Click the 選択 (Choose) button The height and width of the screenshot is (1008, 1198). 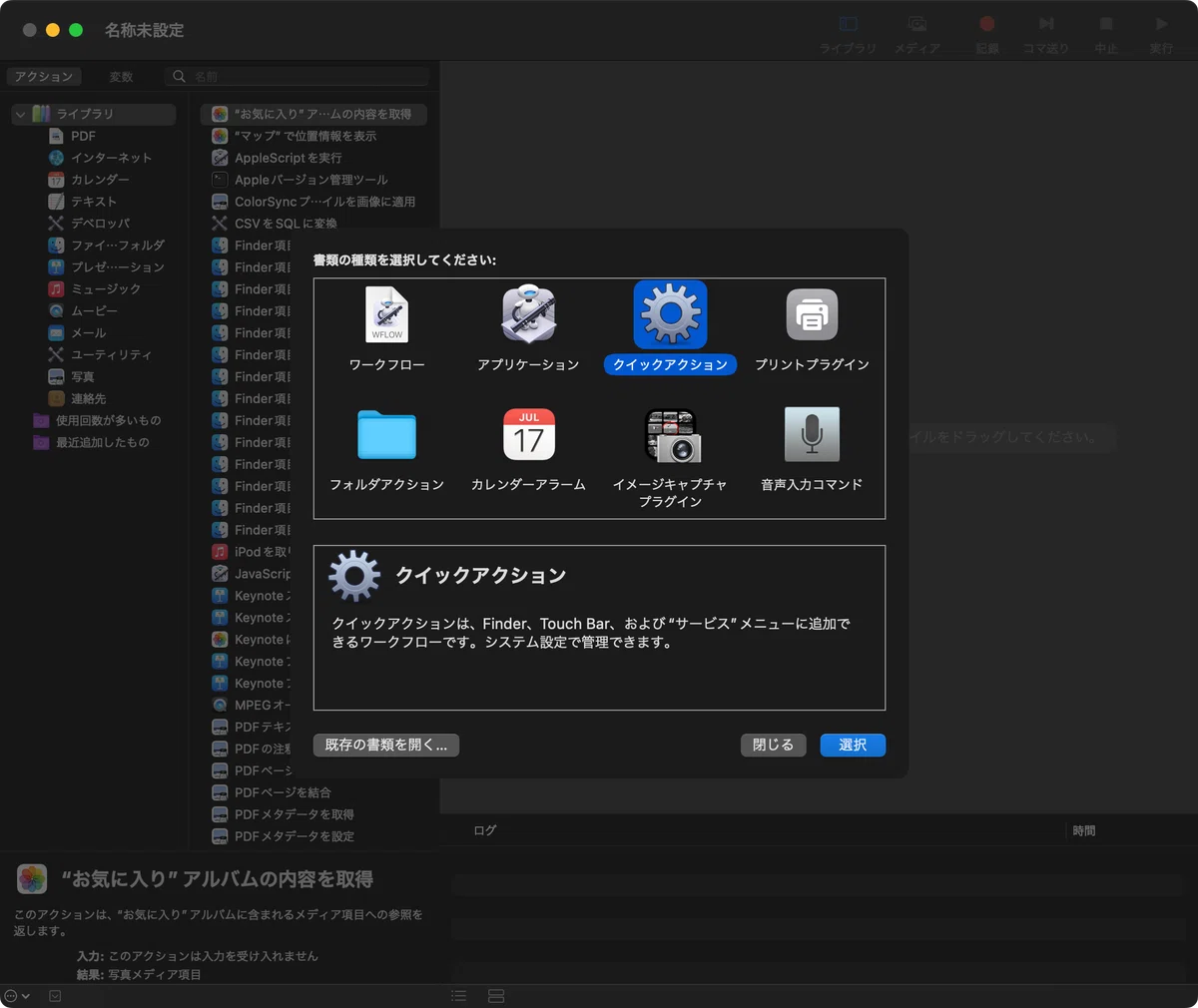click(853, 745)
